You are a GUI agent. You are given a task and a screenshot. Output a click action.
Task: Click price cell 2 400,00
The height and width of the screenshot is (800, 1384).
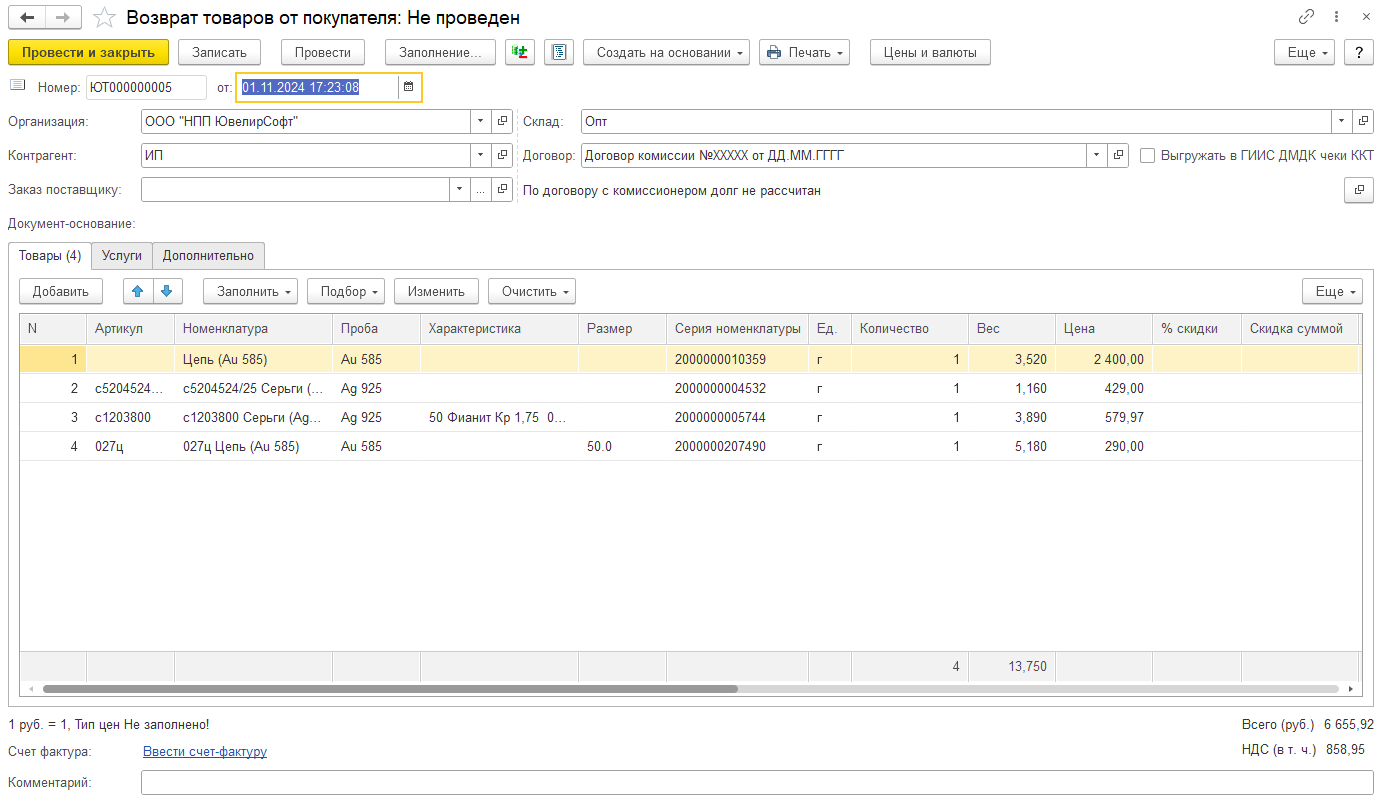click(1104, 359)
